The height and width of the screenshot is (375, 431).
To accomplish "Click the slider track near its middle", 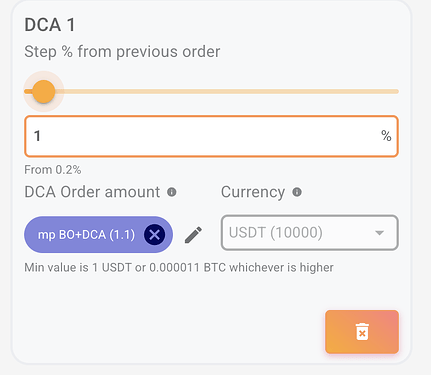I will point(211,91).
